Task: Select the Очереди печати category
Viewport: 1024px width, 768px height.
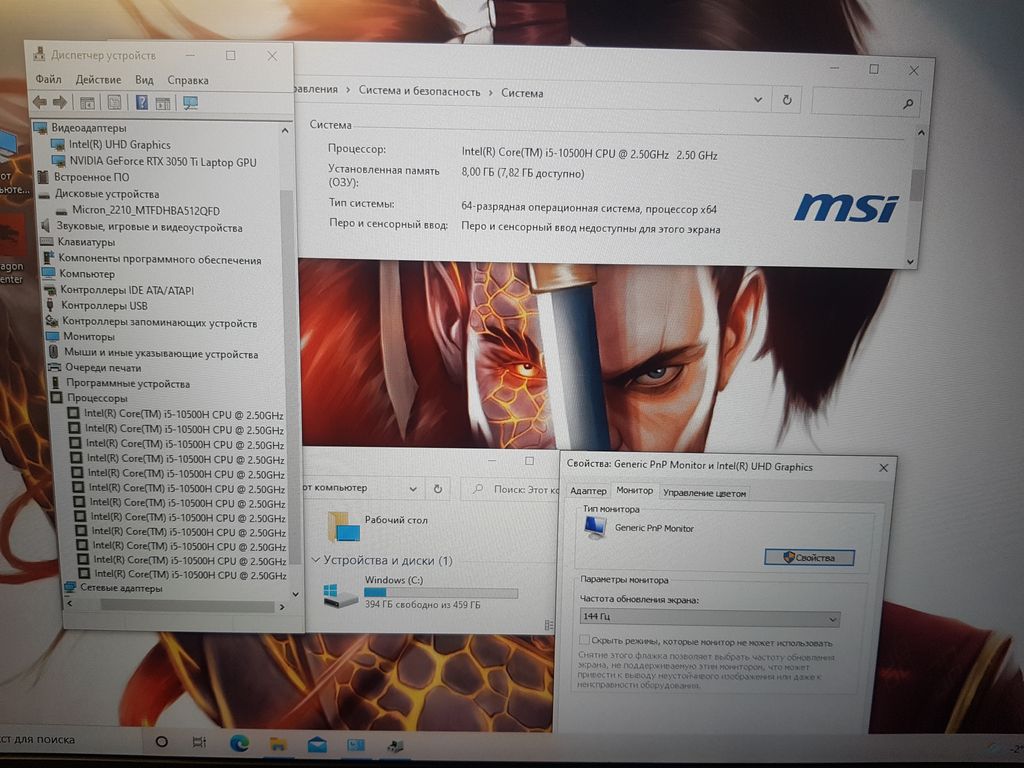Action: (x=103, y=368)
